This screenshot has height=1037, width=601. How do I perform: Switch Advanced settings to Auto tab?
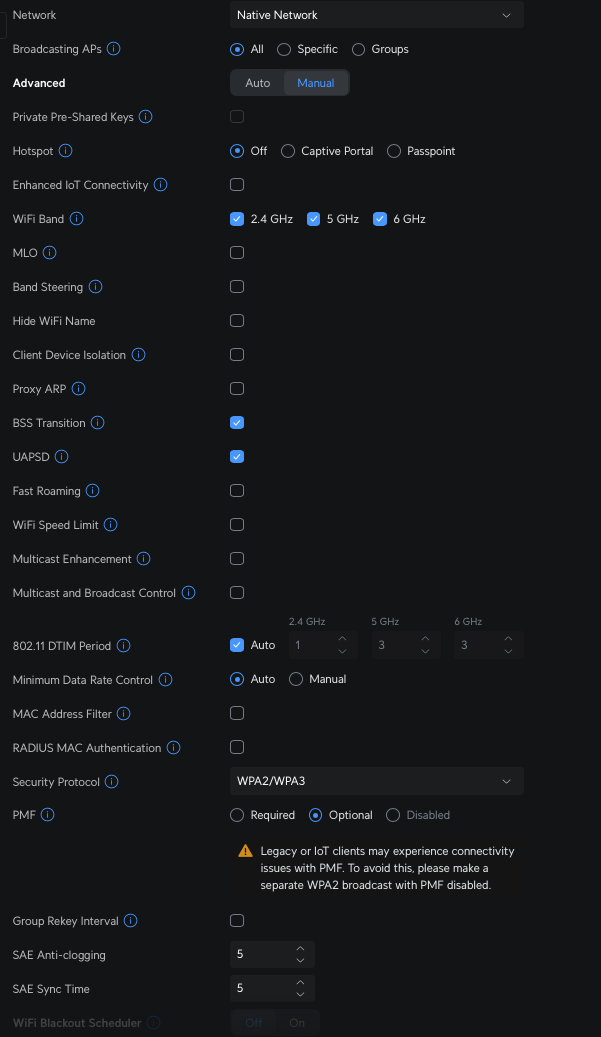(x=258, y=83)
